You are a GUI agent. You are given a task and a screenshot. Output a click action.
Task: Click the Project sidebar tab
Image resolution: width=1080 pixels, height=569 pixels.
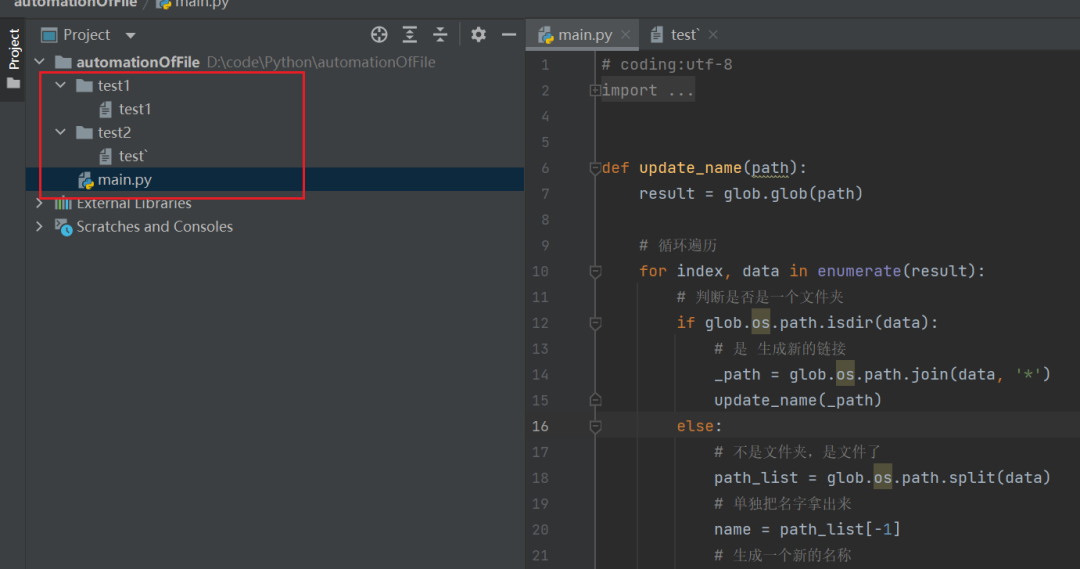13,48
